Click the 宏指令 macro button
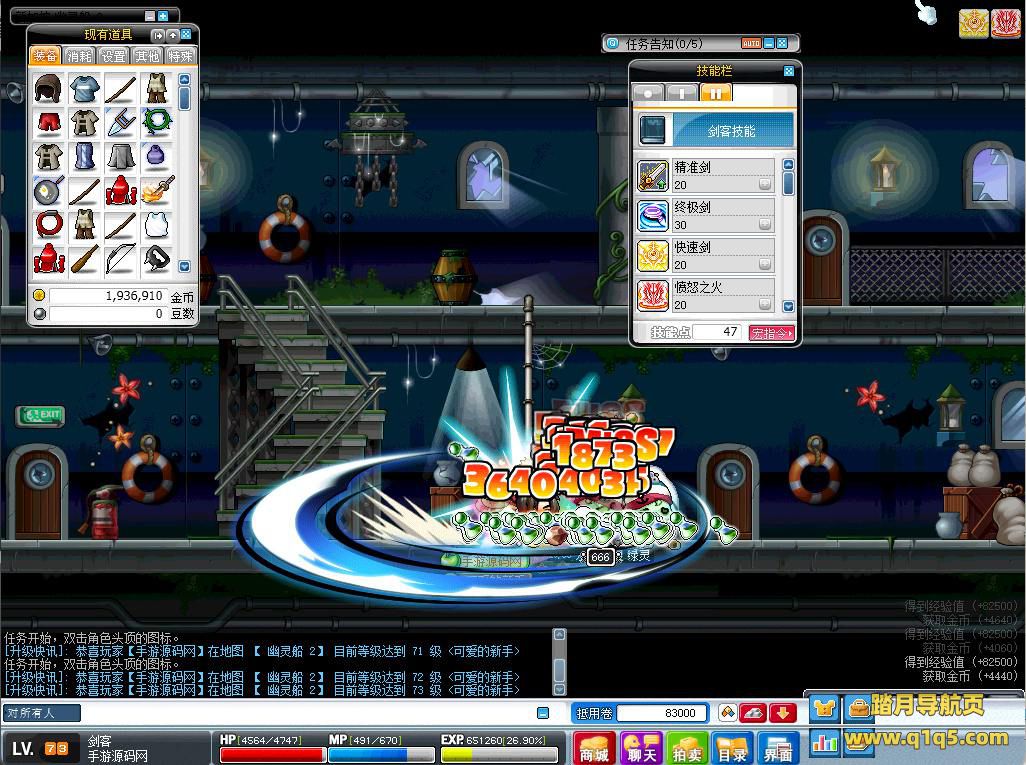 771,333
